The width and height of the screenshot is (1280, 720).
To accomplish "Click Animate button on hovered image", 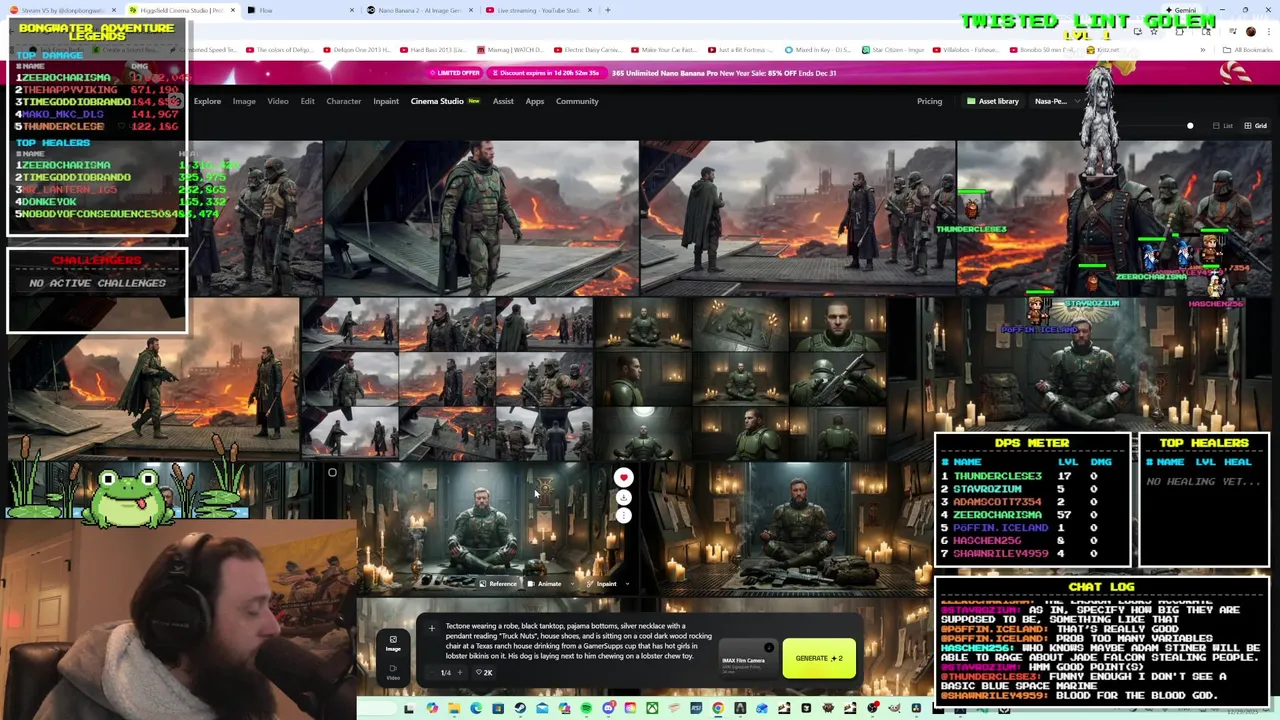I will 545,584.
